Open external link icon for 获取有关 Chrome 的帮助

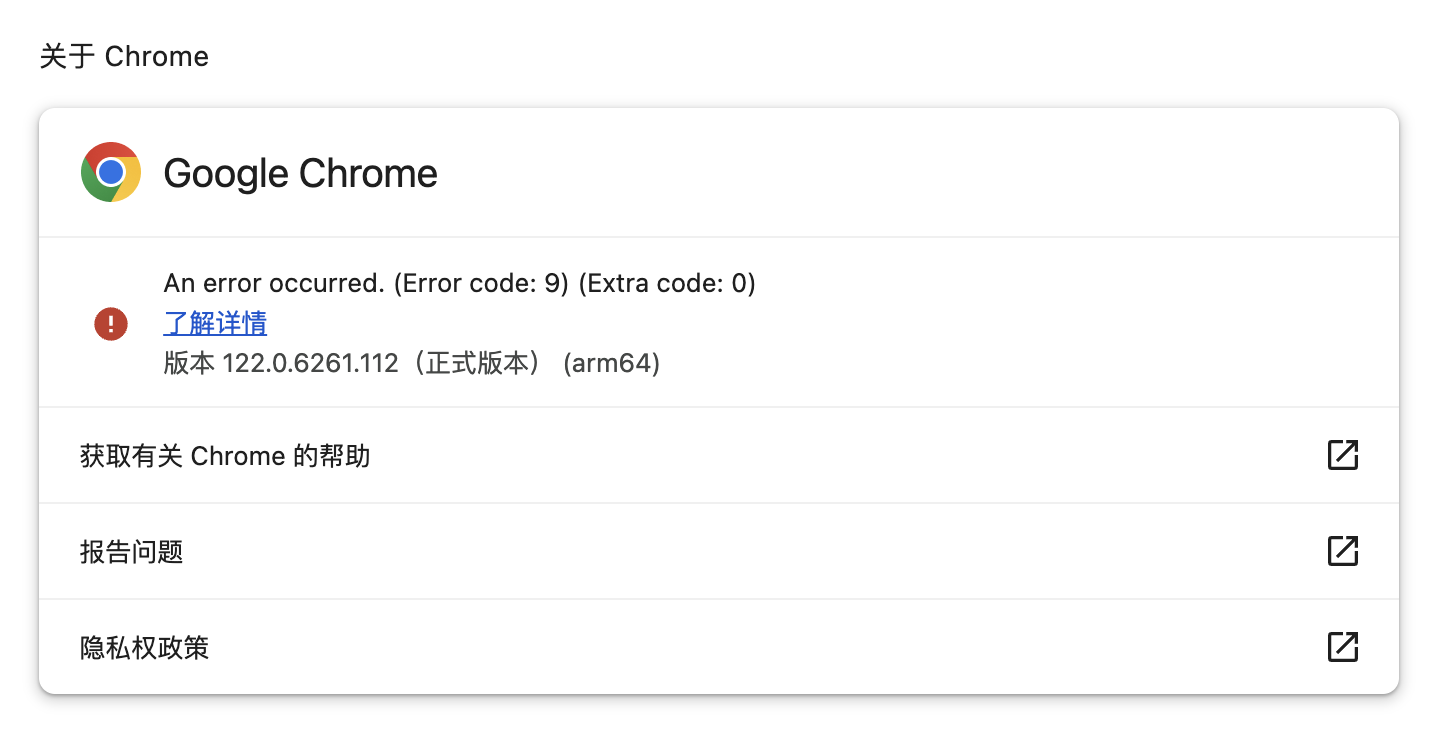pyautogui.click(x=1342, y=455)
